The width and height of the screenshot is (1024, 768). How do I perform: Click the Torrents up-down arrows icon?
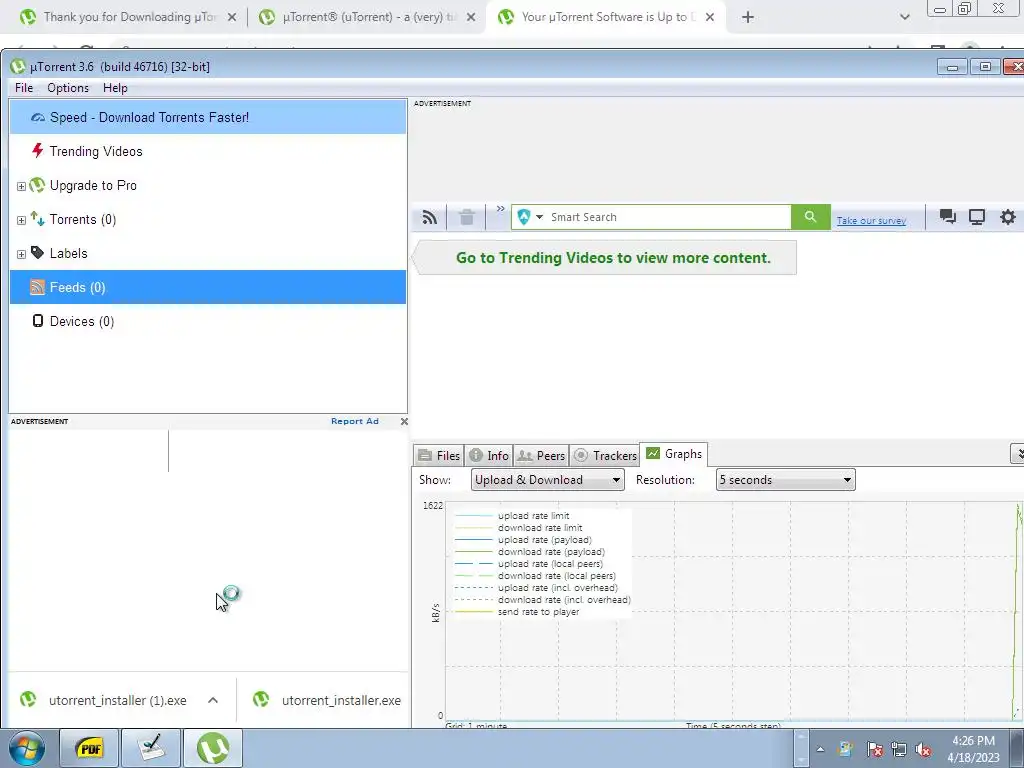38,219
